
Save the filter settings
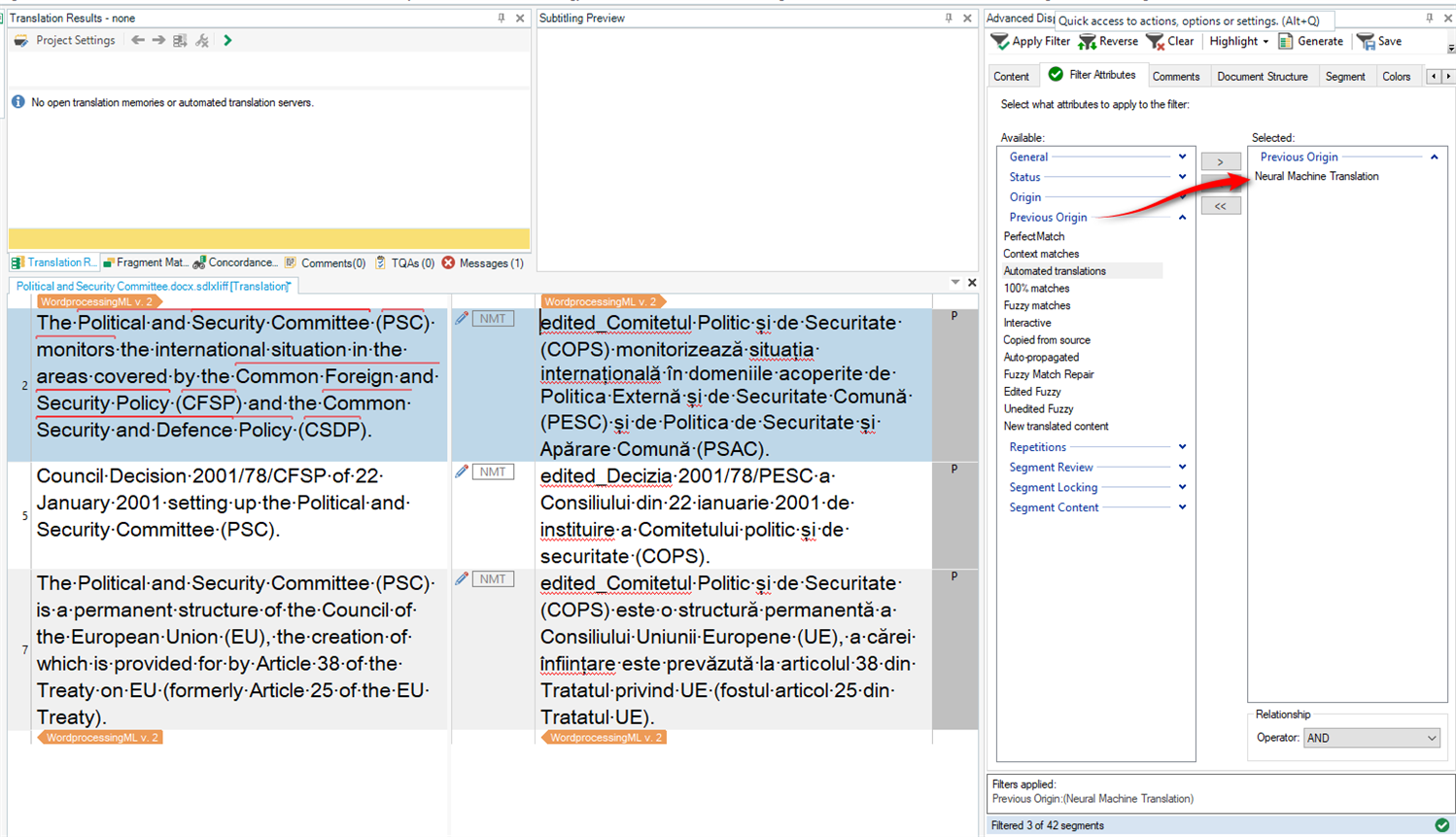pyautogui.click(x=1380, y=42)
